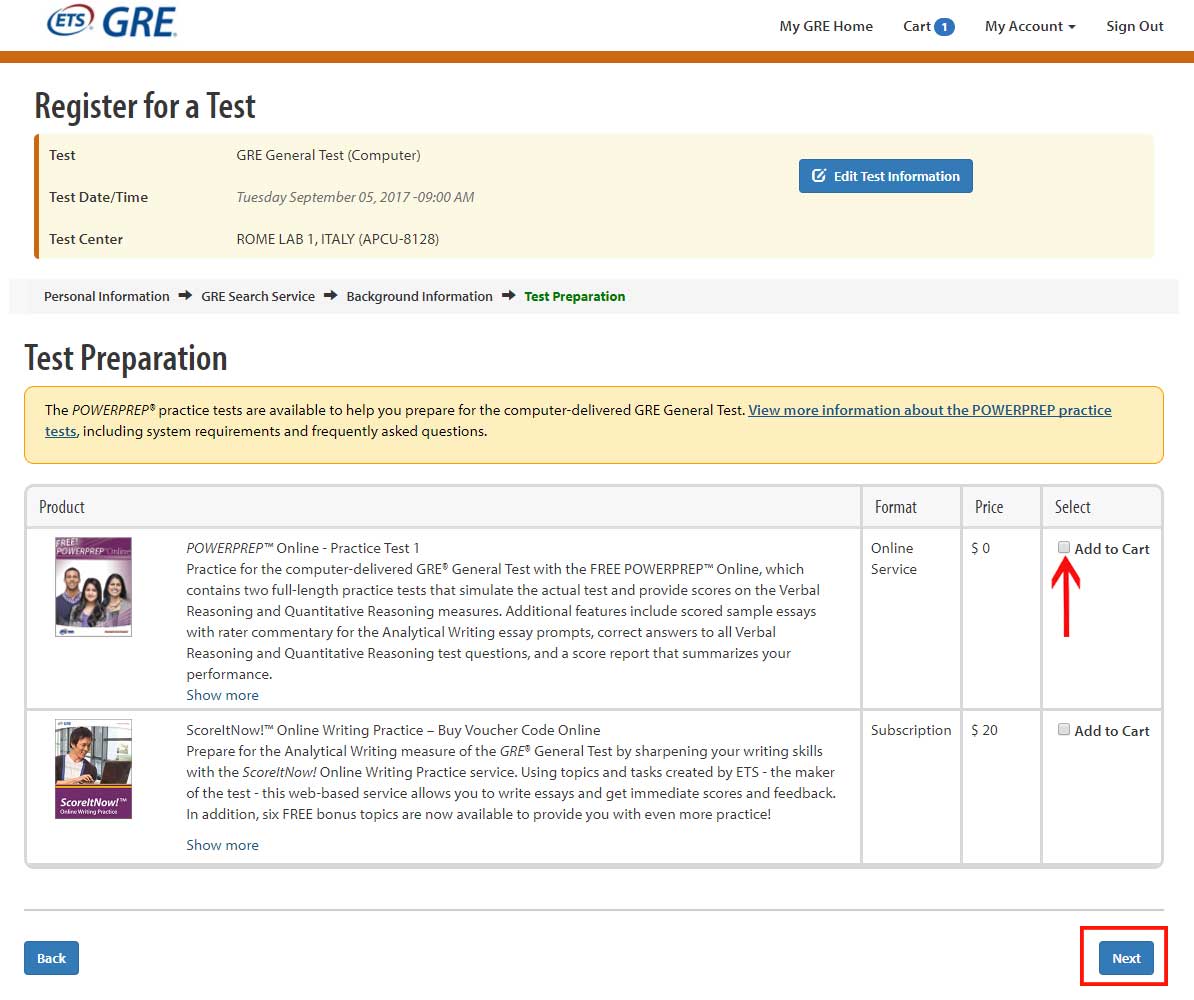Image resolution: width=1194 pixels, height=1000 pixels.
Task: Click the Next button
Action: point(1125,958)
